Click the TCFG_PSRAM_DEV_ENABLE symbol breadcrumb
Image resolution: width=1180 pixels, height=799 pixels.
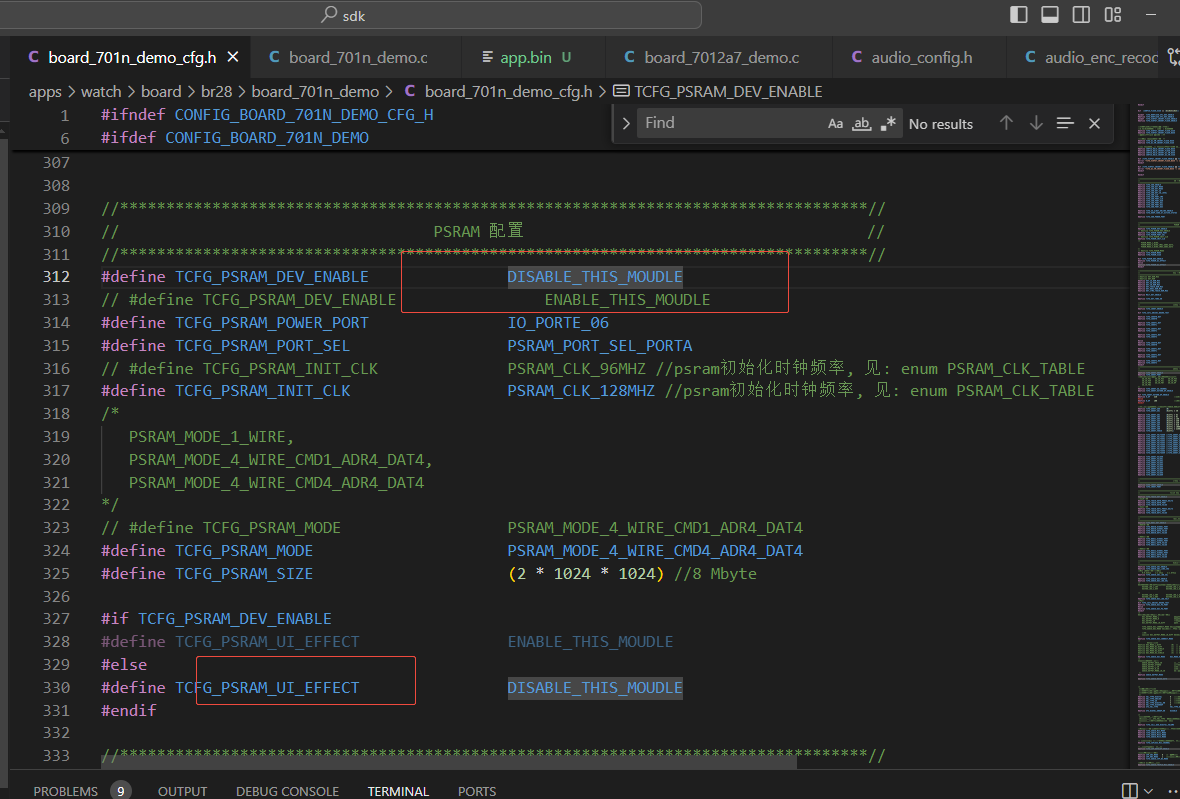point(718,92)
